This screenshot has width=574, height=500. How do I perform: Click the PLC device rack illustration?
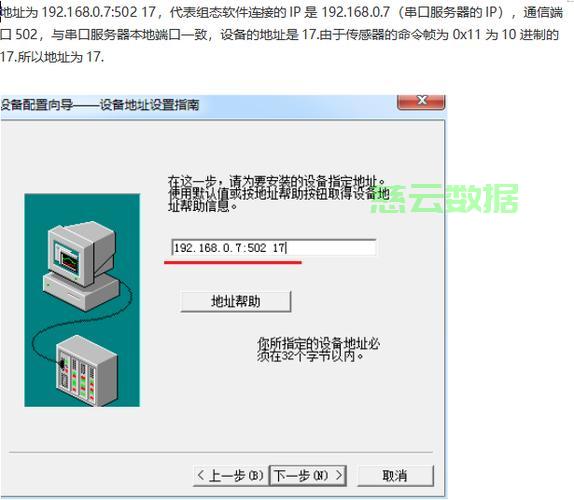(x=86, y=370)
